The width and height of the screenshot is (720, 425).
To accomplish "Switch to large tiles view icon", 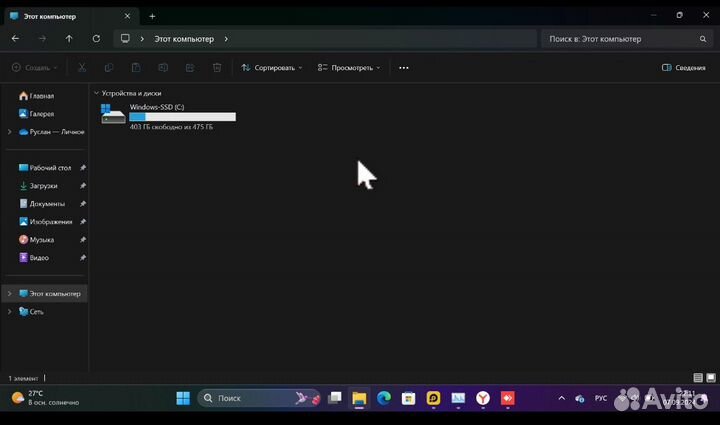I will click(x=710, y=377).
